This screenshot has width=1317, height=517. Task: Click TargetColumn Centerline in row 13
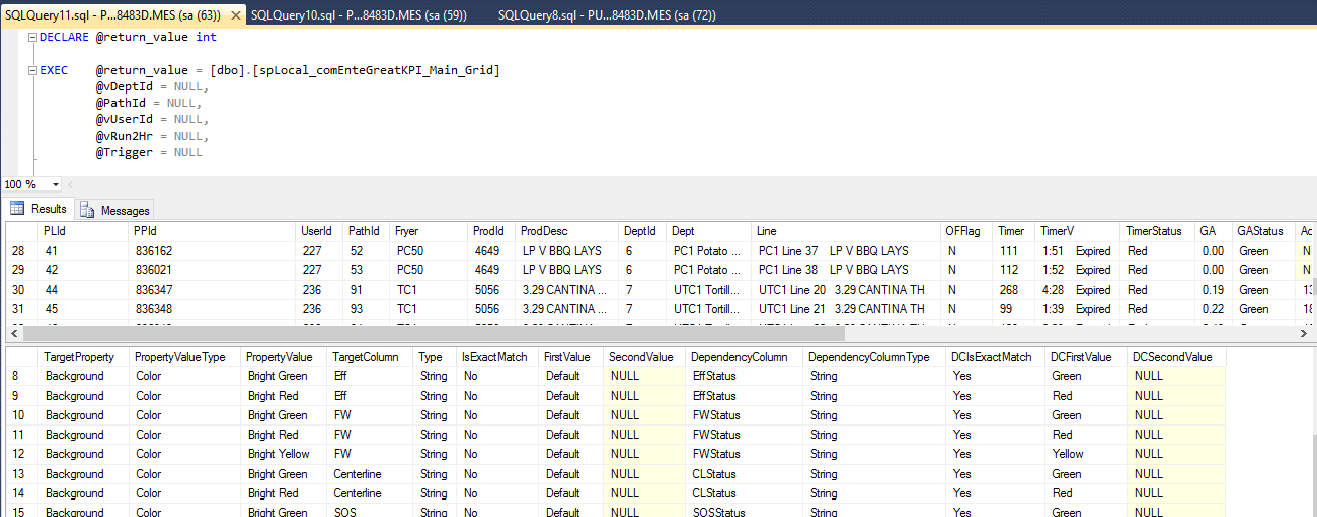(x=368, y=474)
